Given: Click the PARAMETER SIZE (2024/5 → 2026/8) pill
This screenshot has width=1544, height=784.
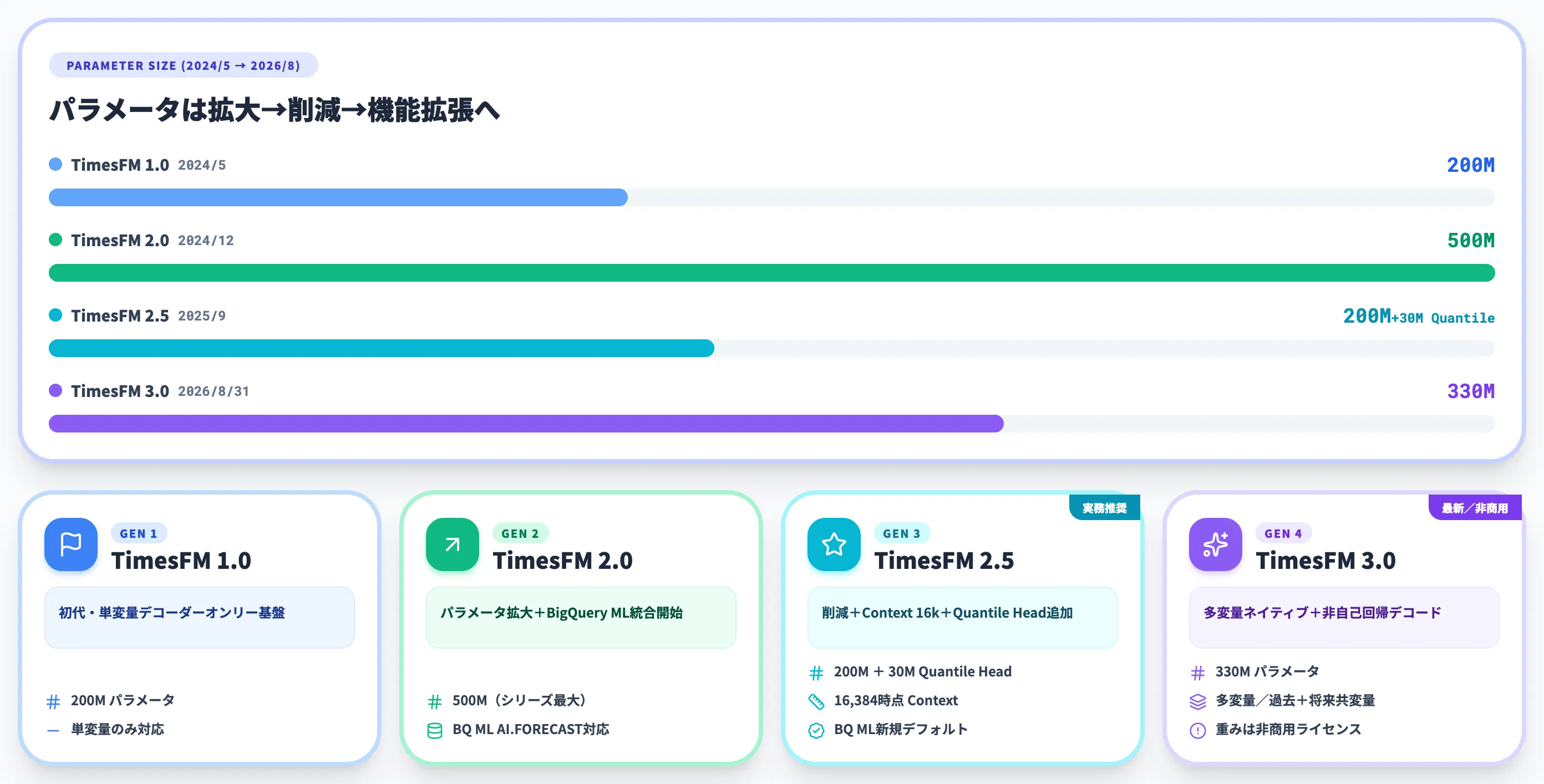Looking at the screenshot, I should [183, 65].
